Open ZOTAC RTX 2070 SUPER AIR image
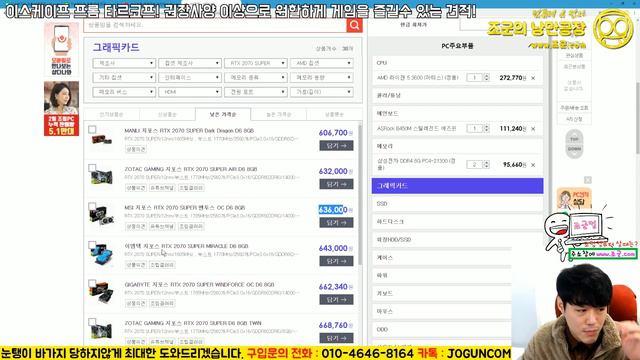The width and height of the screenshot is (640, 360). pyautogui.click(x=102, y=177)
